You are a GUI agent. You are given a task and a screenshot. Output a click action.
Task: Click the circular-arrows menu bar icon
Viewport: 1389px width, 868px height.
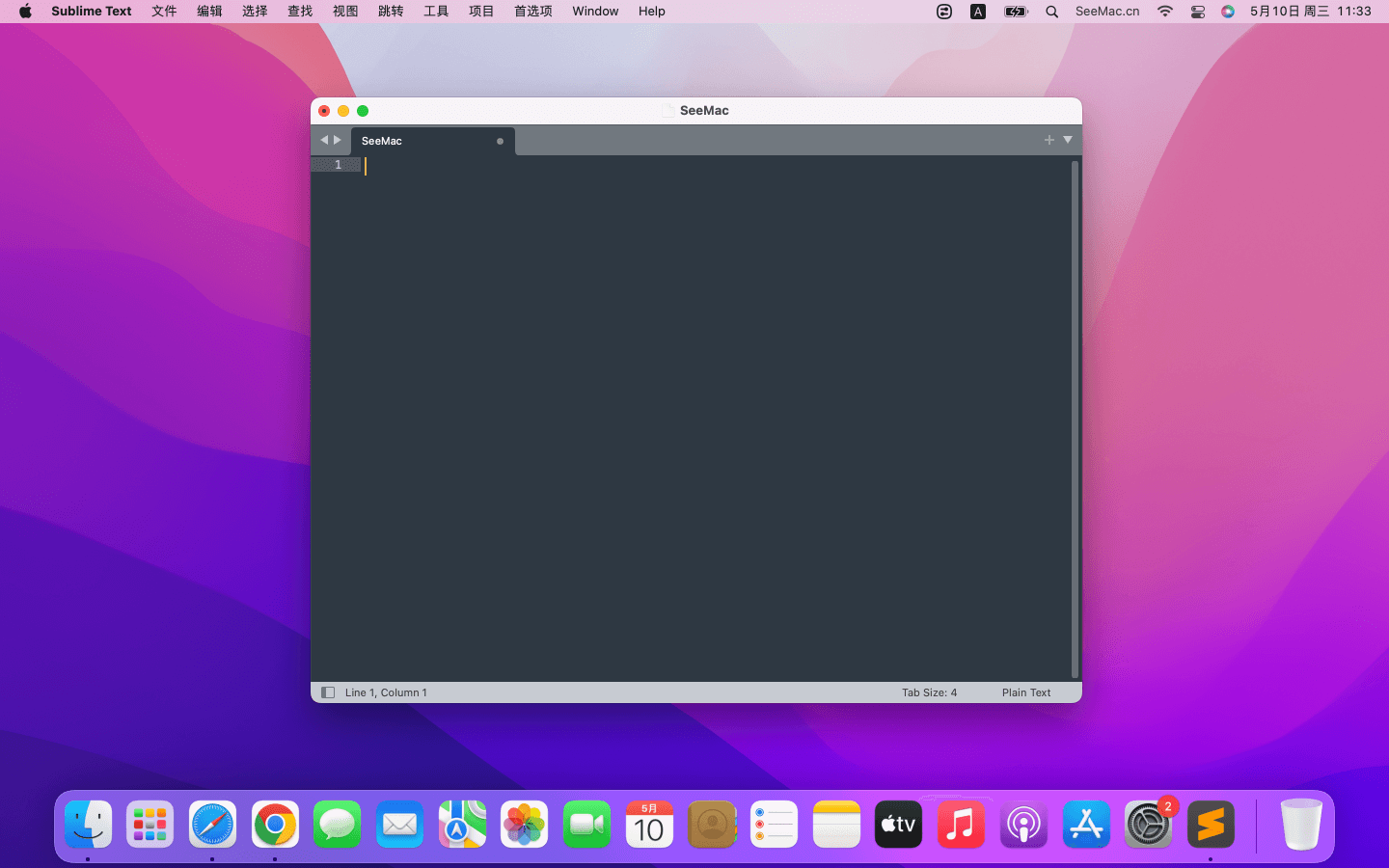tap(944, 12)
